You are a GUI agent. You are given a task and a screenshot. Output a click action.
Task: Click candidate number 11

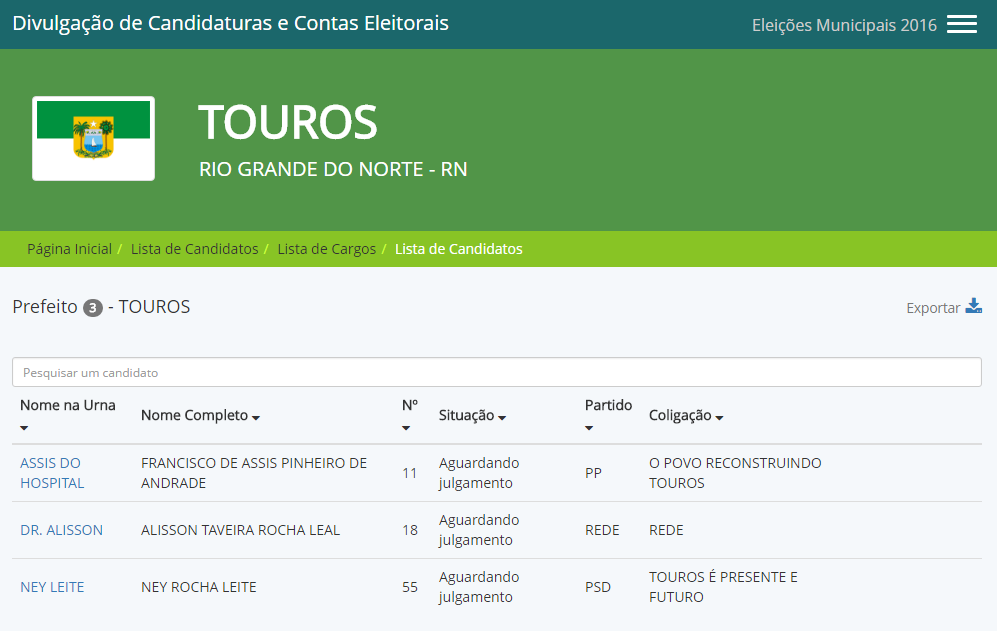[x=410, y=473]
